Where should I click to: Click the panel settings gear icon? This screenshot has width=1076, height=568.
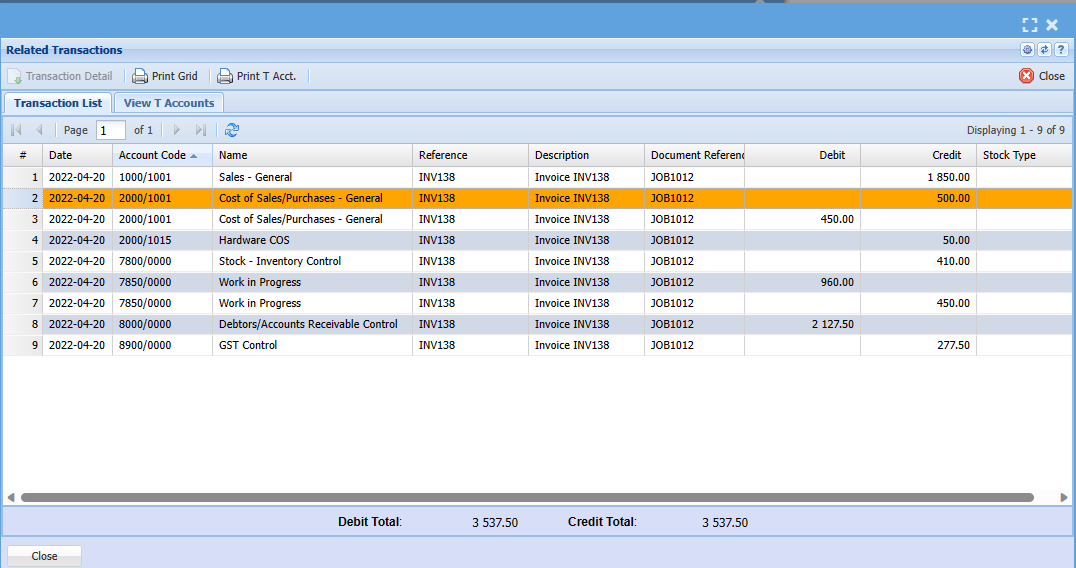tap(1027, 50)
